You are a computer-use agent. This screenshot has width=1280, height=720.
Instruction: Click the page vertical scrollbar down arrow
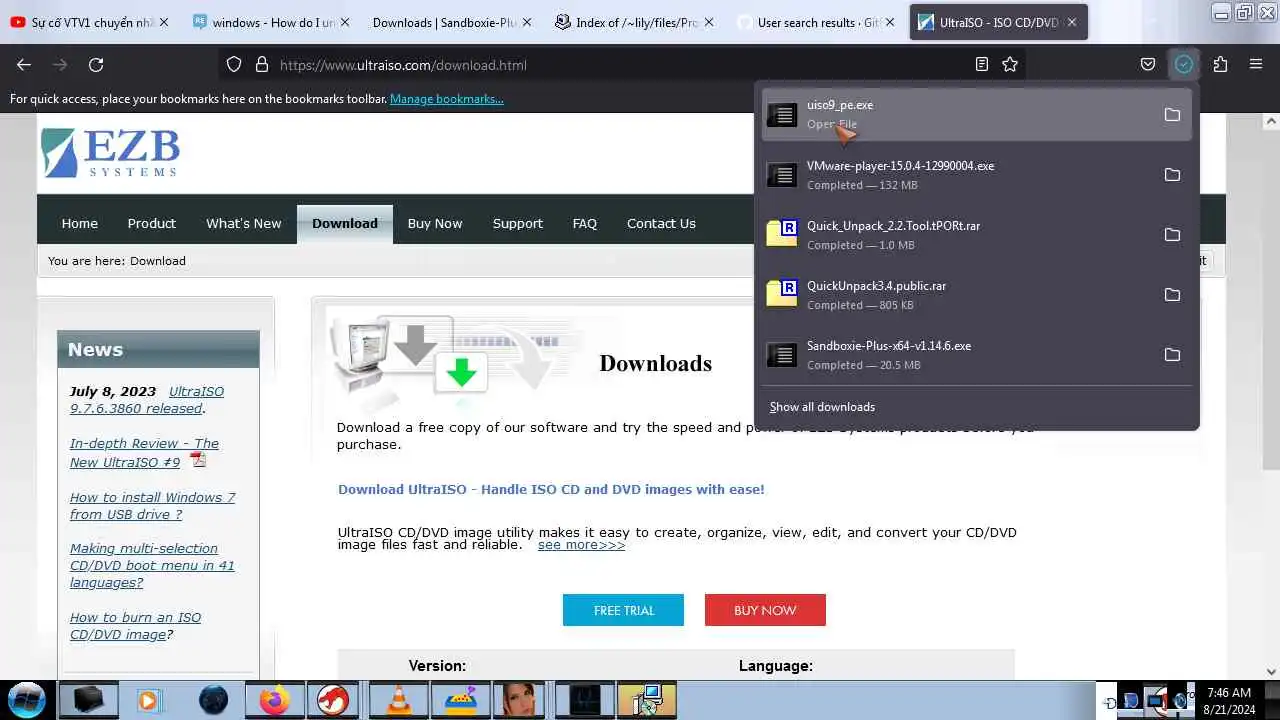coord(1271,672)
